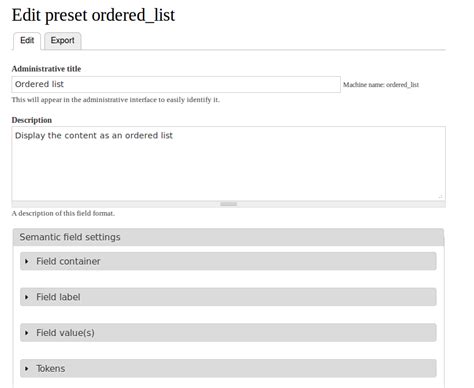The height and width of the screenshot is (388, 474).
Task: Expand the Field value(s) section title
Action: tap(65, 333)
